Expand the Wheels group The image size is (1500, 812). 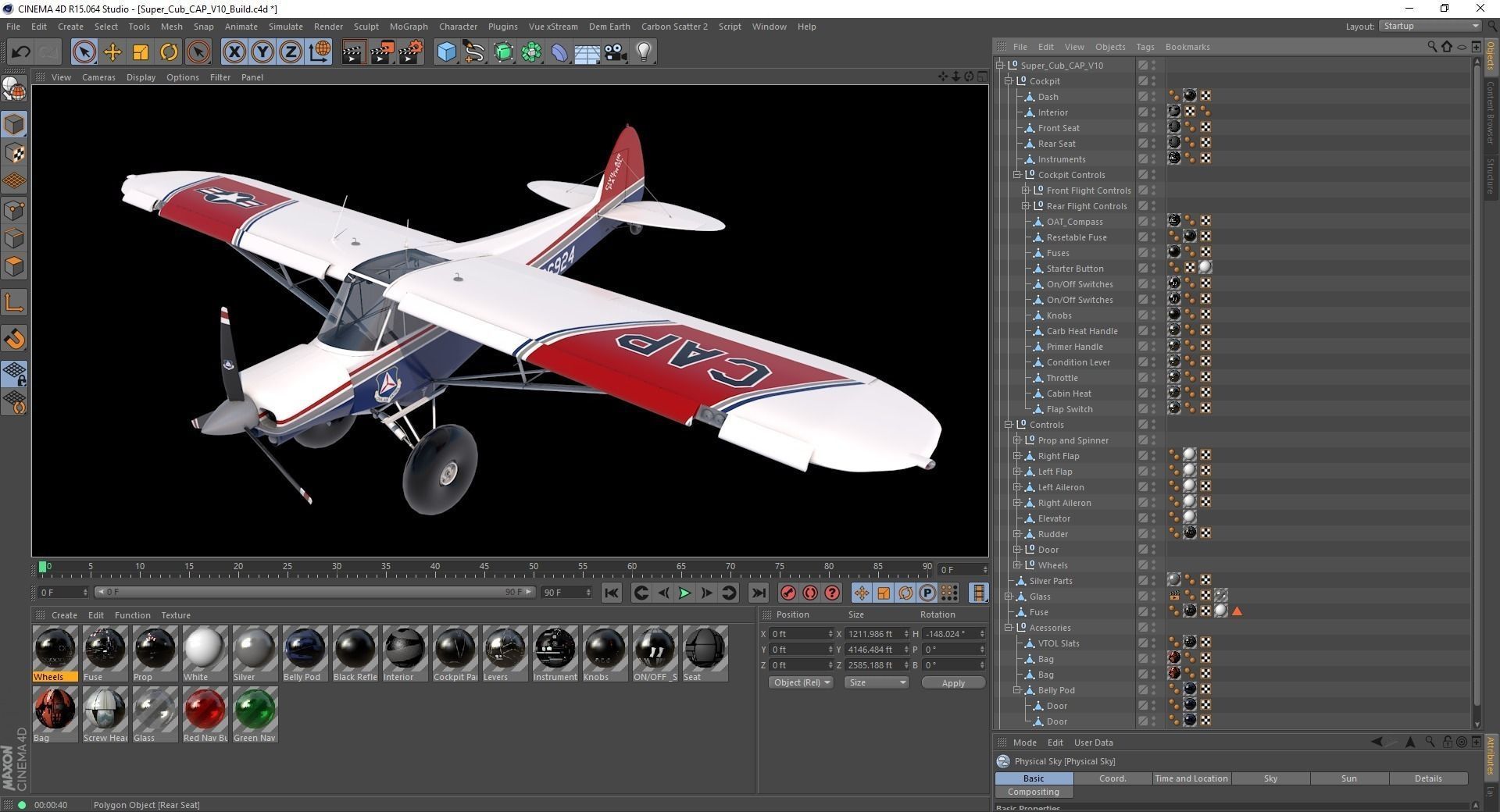[1017, 565]
